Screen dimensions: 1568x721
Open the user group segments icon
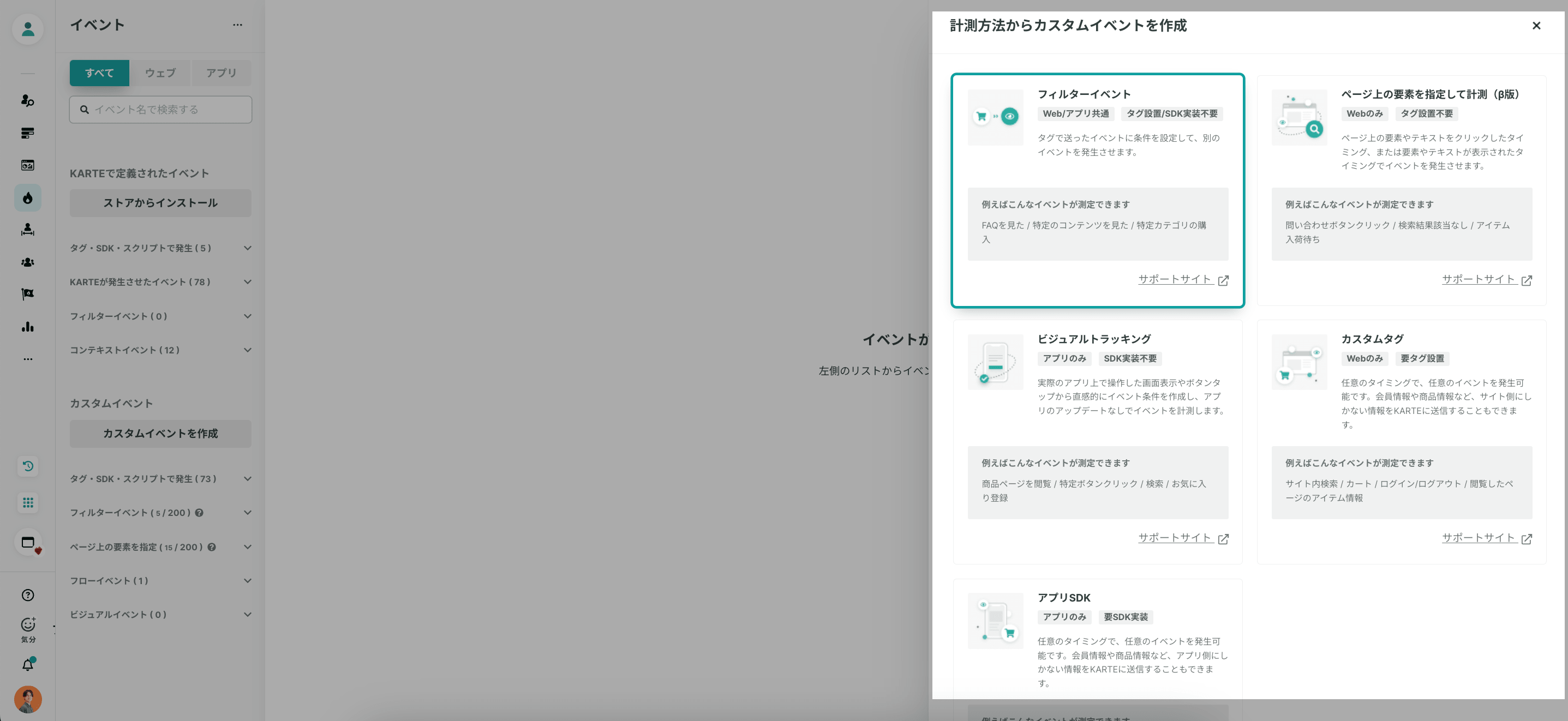coord(27,262)
